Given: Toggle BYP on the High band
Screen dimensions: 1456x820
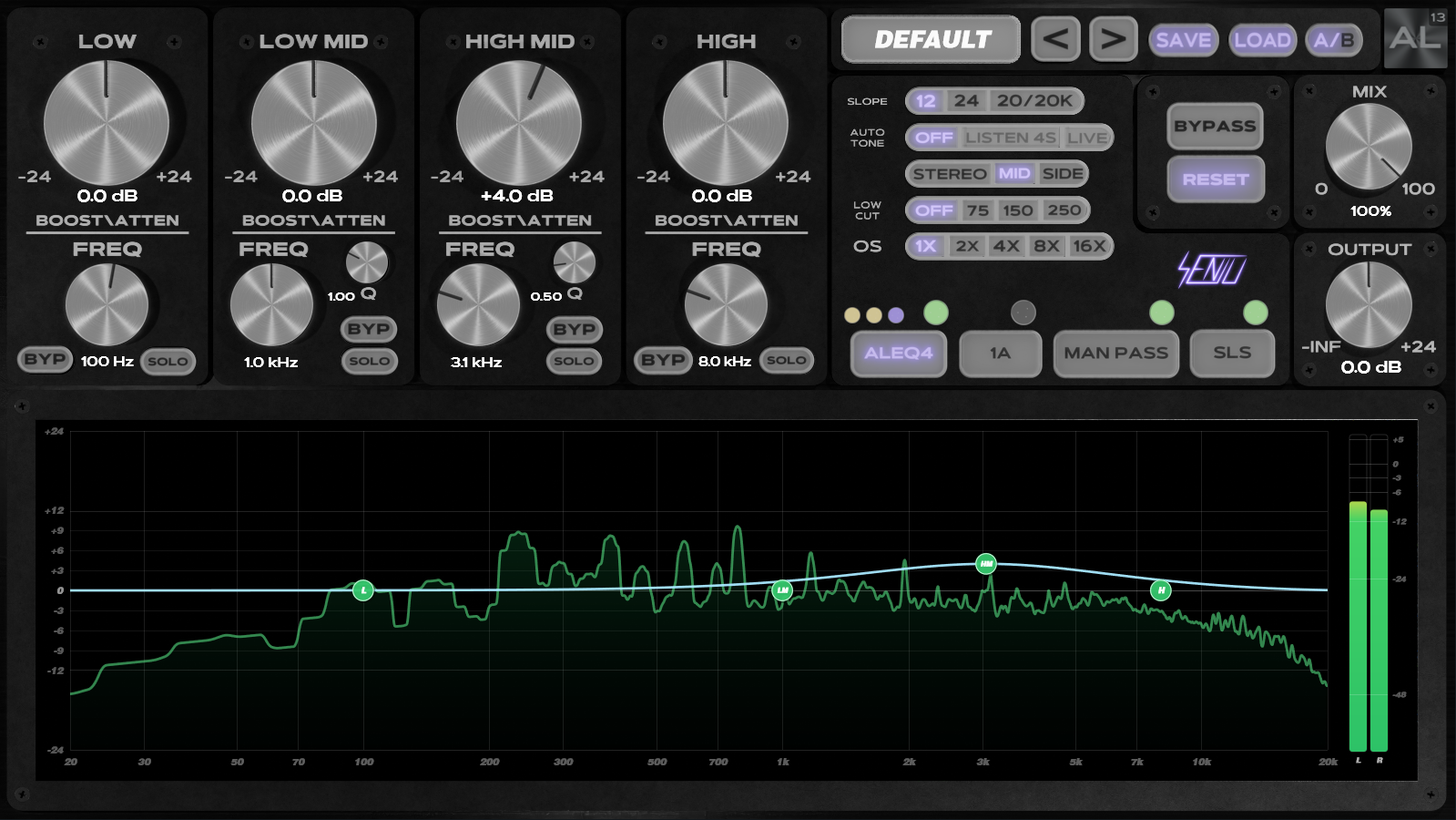Looking at the screenshot, I should tap(663, 360).
